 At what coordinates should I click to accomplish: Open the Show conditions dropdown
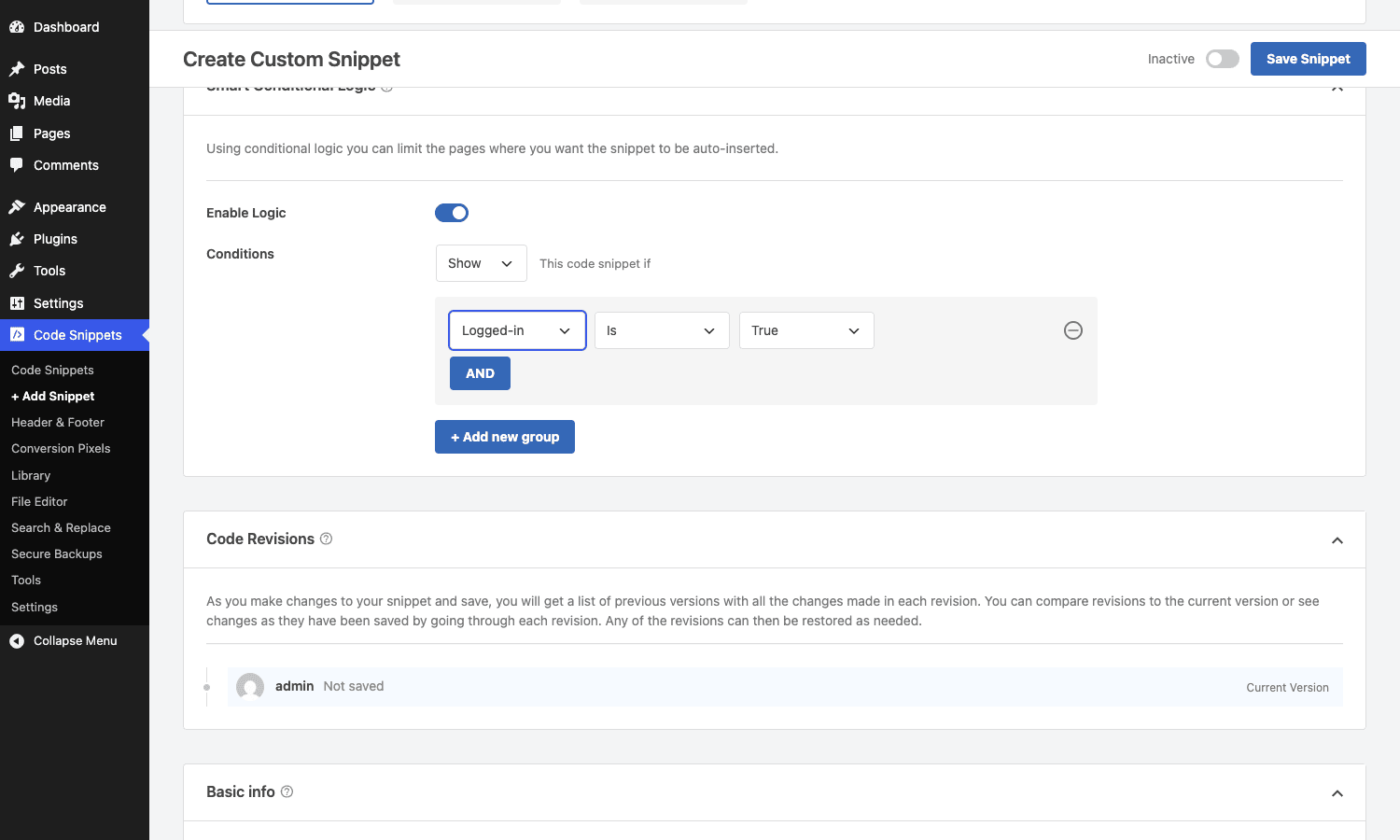click(482, 263)
